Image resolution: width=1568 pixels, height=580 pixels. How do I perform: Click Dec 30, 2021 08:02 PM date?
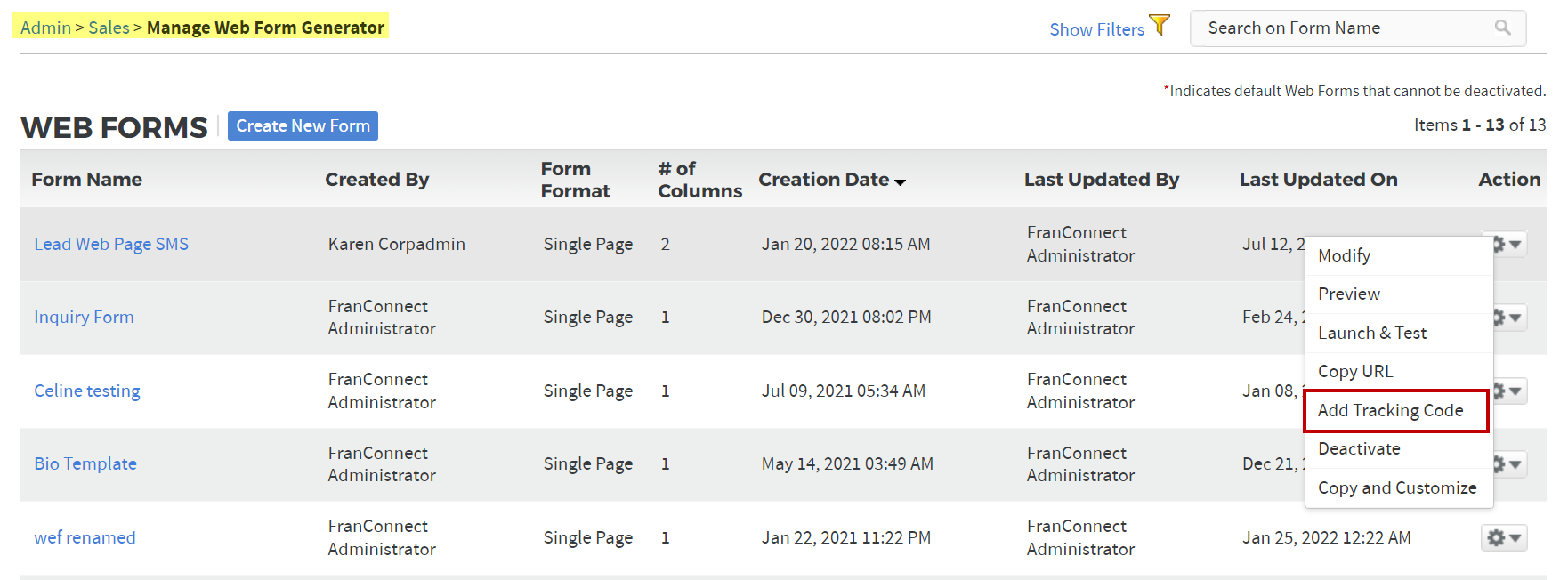click(846, 317)
